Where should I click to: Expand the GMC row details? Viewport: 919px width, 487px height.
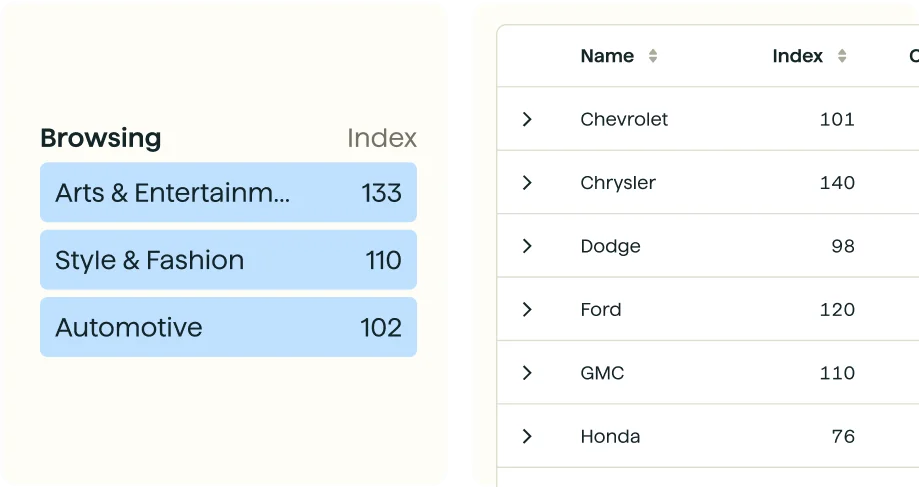coord(527,373)
